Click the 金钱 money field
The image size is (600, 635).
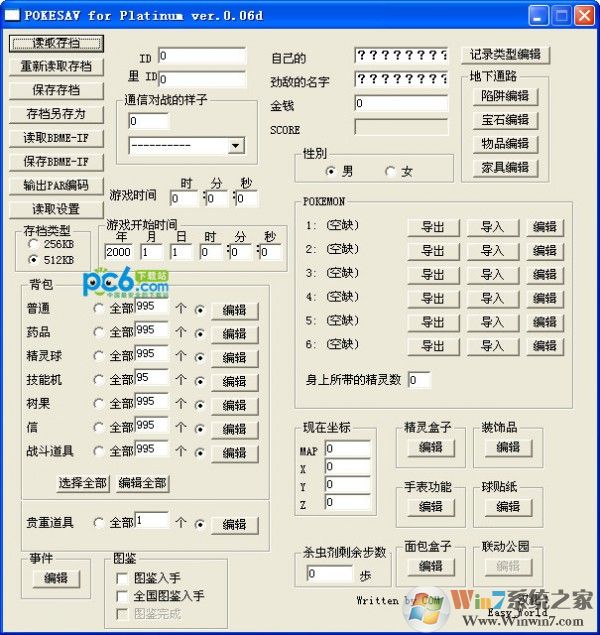pos(401,103)
